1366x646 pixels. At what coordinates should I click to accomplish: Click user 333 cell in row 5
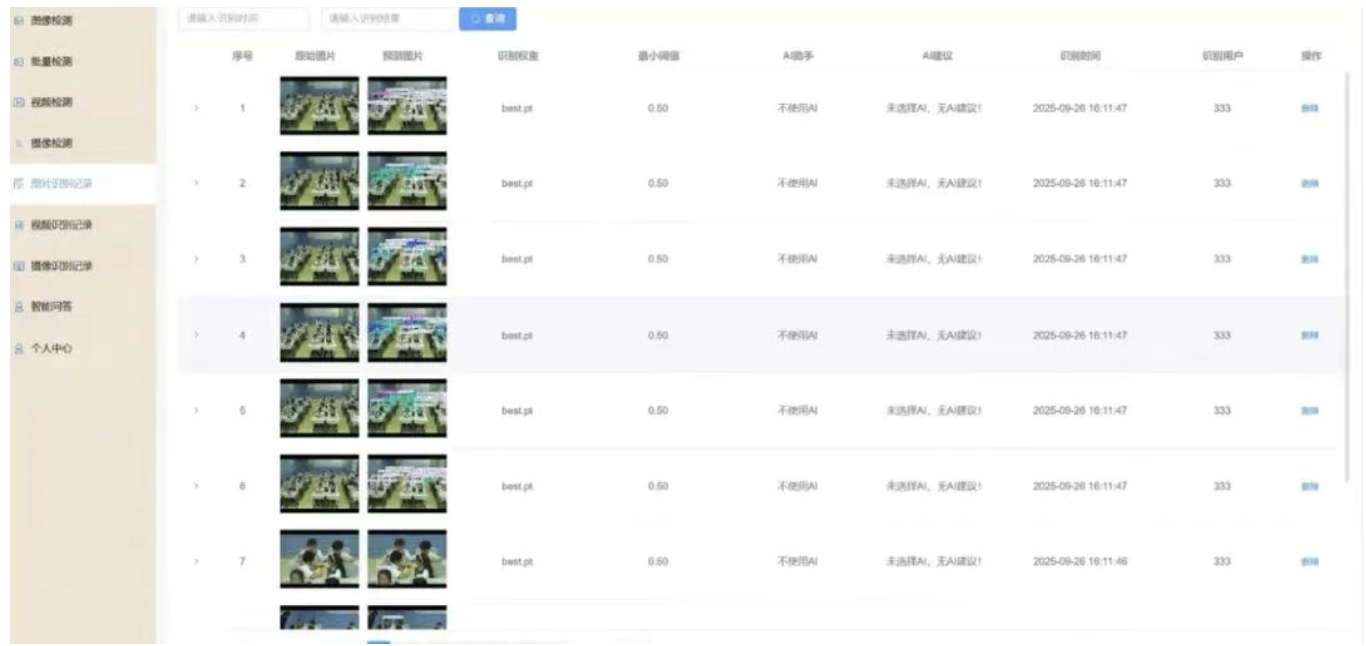coord(1222,411)
